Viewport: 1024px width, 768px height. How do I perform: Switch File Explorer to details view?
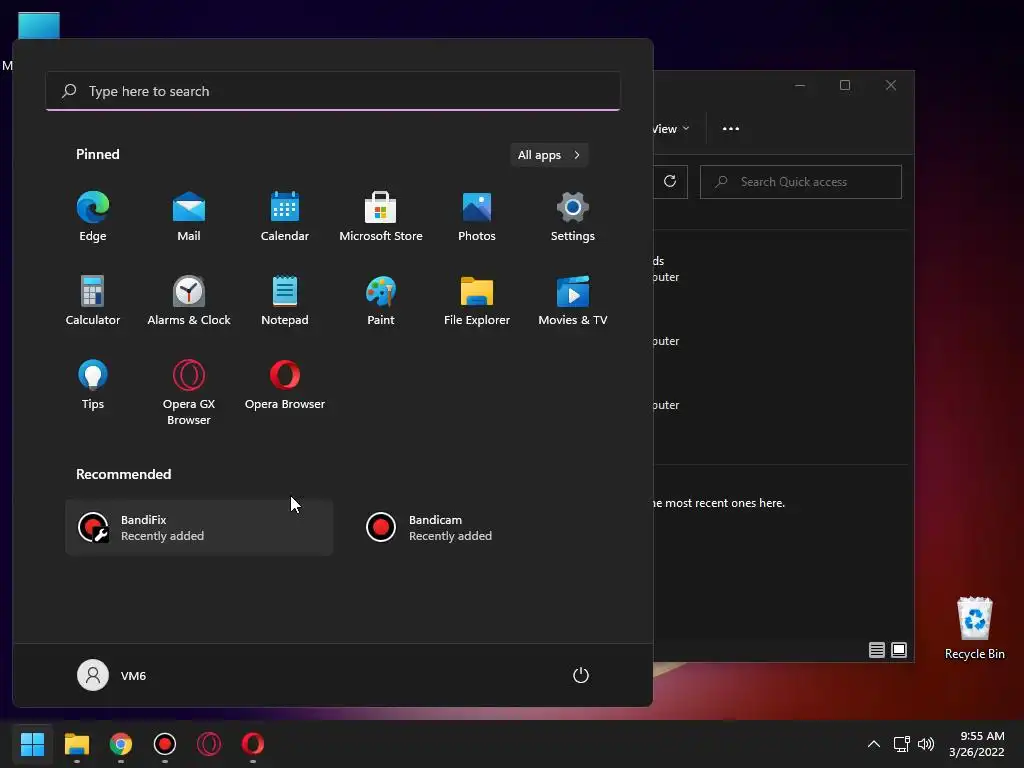coord(876,650)
